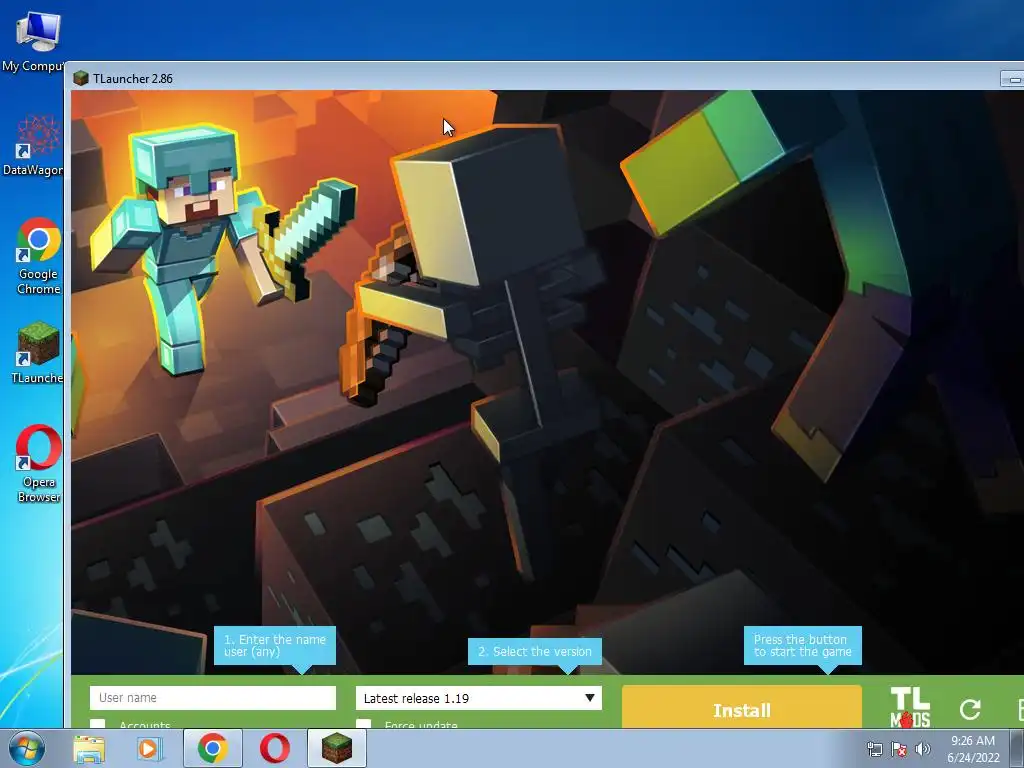Enable the Force update checkbox
The width and height of the screenshot is (1024, 768).
(364, 724)
